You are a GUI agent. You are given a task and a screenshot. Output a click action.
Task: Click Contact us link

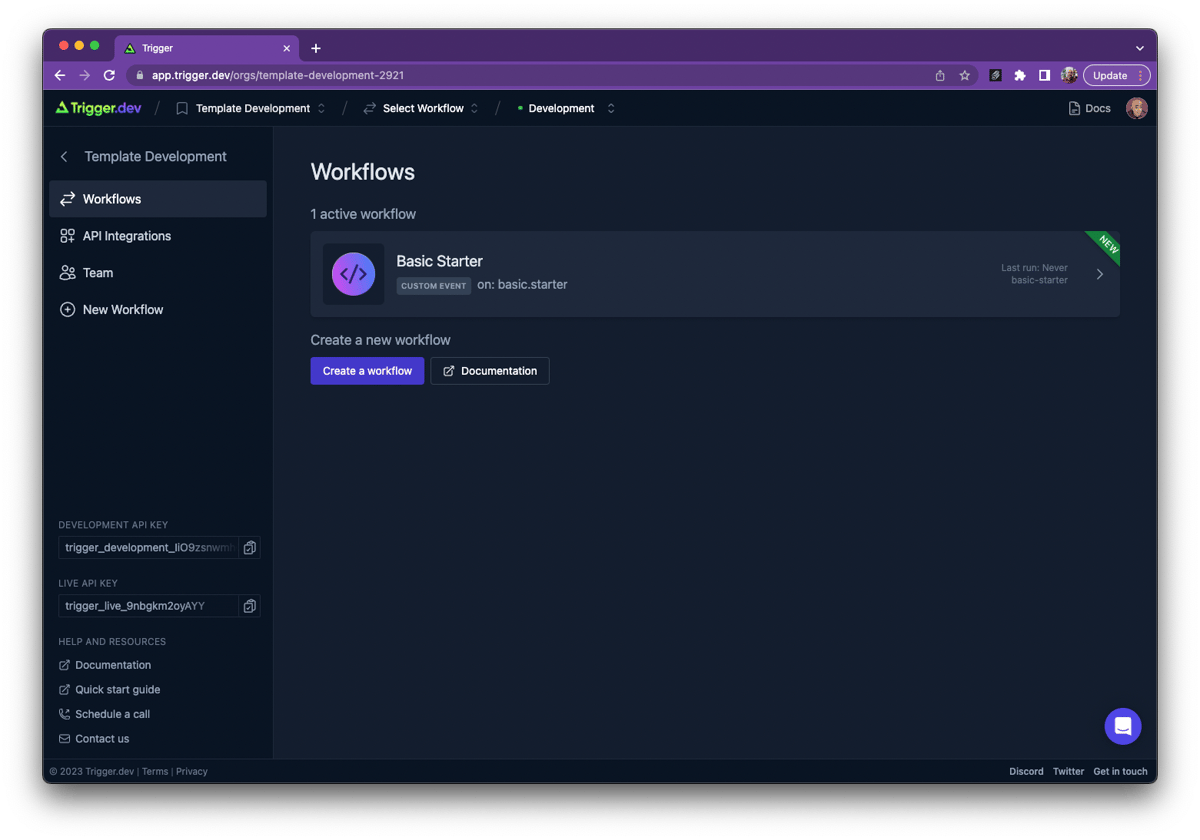pyautogui.click(x=94, y=739)
